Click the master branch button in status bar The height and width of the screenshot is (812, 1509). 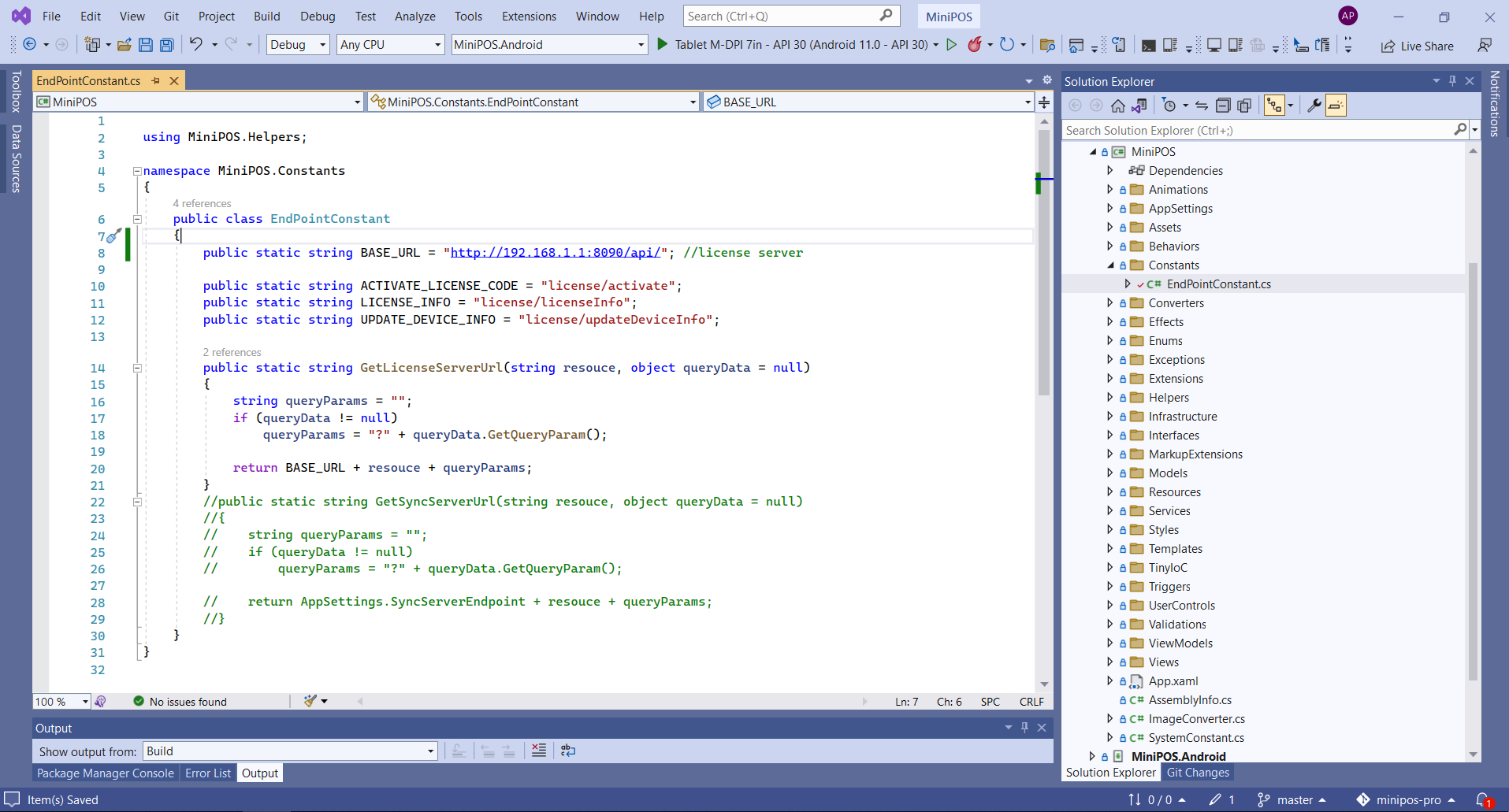pyautogui.click(x=1292, y=800)
